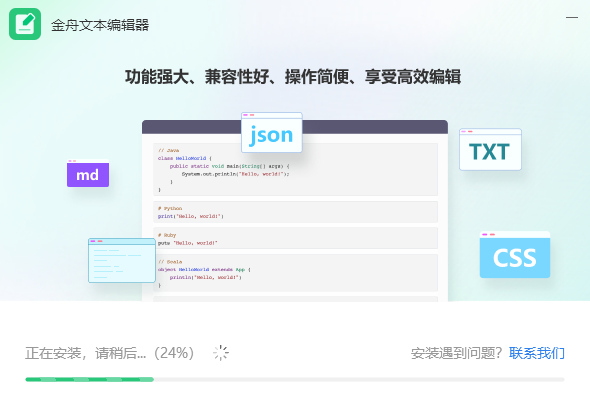Minimize the installer window
Viewport: 590px width, 413px height.
tap(572, 17)
